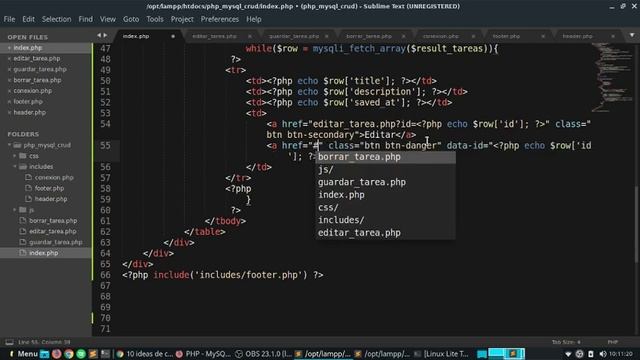
Task: Close the editar_tarea.php tab
Action: pyautogui.click(x=250, y=36)
